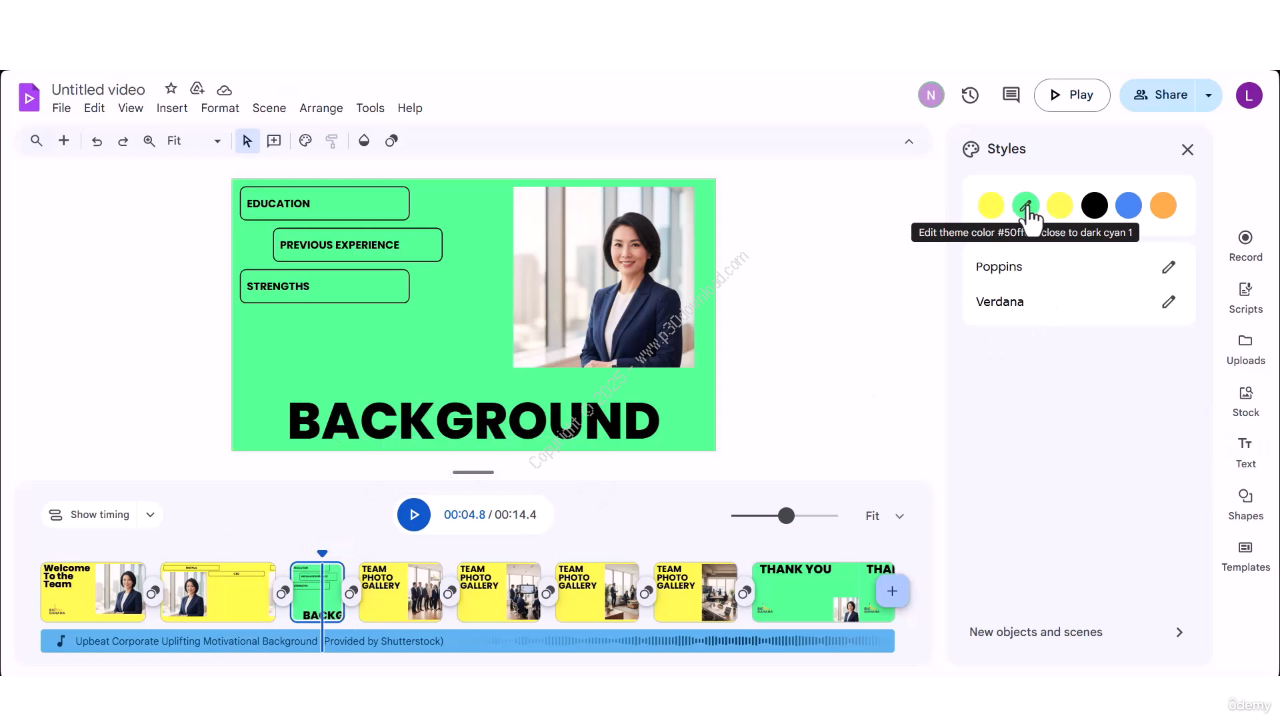This screenshot has height=720, width=1280.
Task: Open the Record panel in sidebar
Action: [1245, 245]
